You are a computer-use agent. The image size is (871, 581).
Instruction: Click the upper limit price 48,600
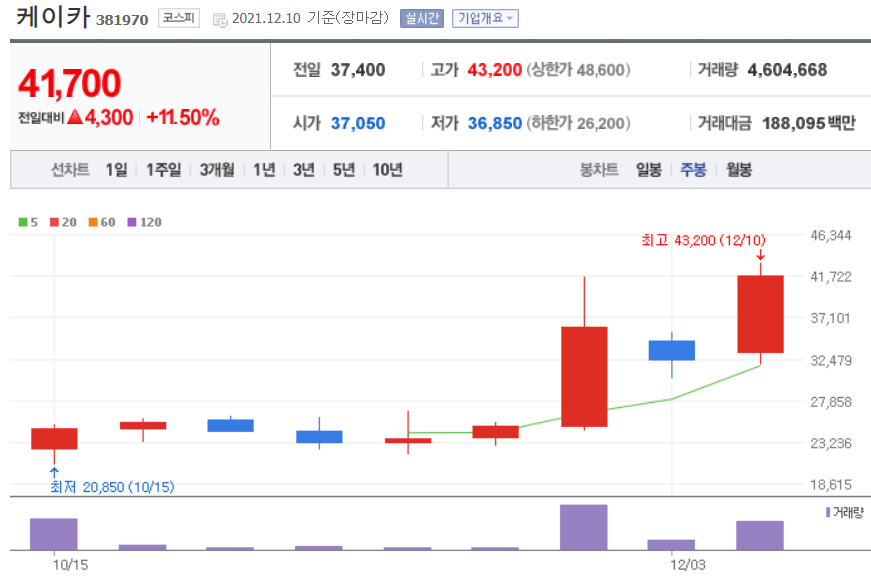point(600,70)
